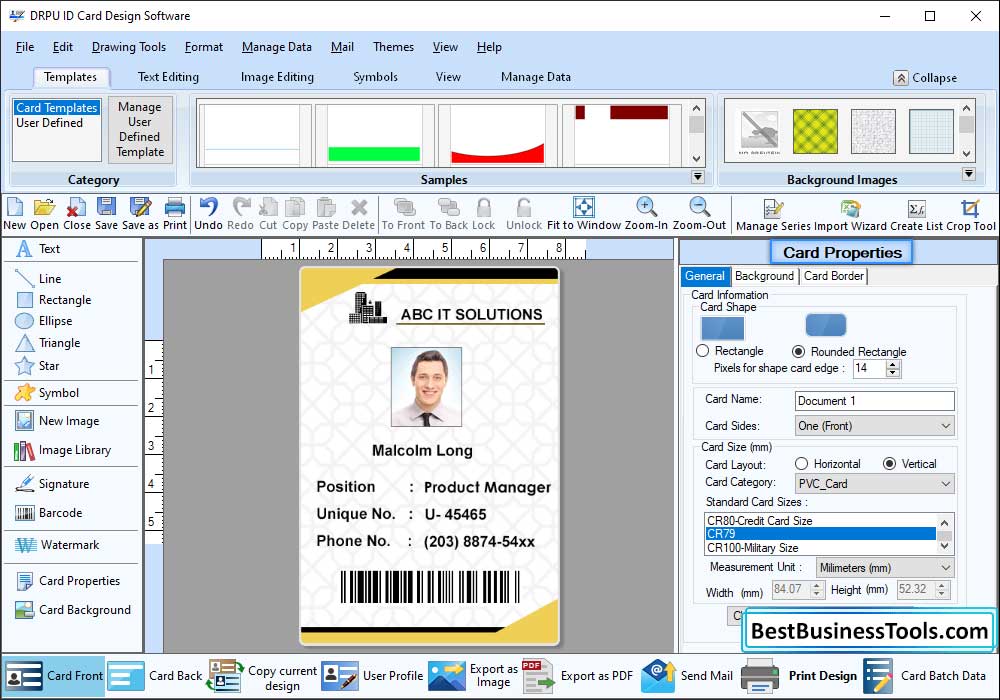Click the Print icon in the toolbar
This screenshot has width=1000, height=700.
point(175,214)
